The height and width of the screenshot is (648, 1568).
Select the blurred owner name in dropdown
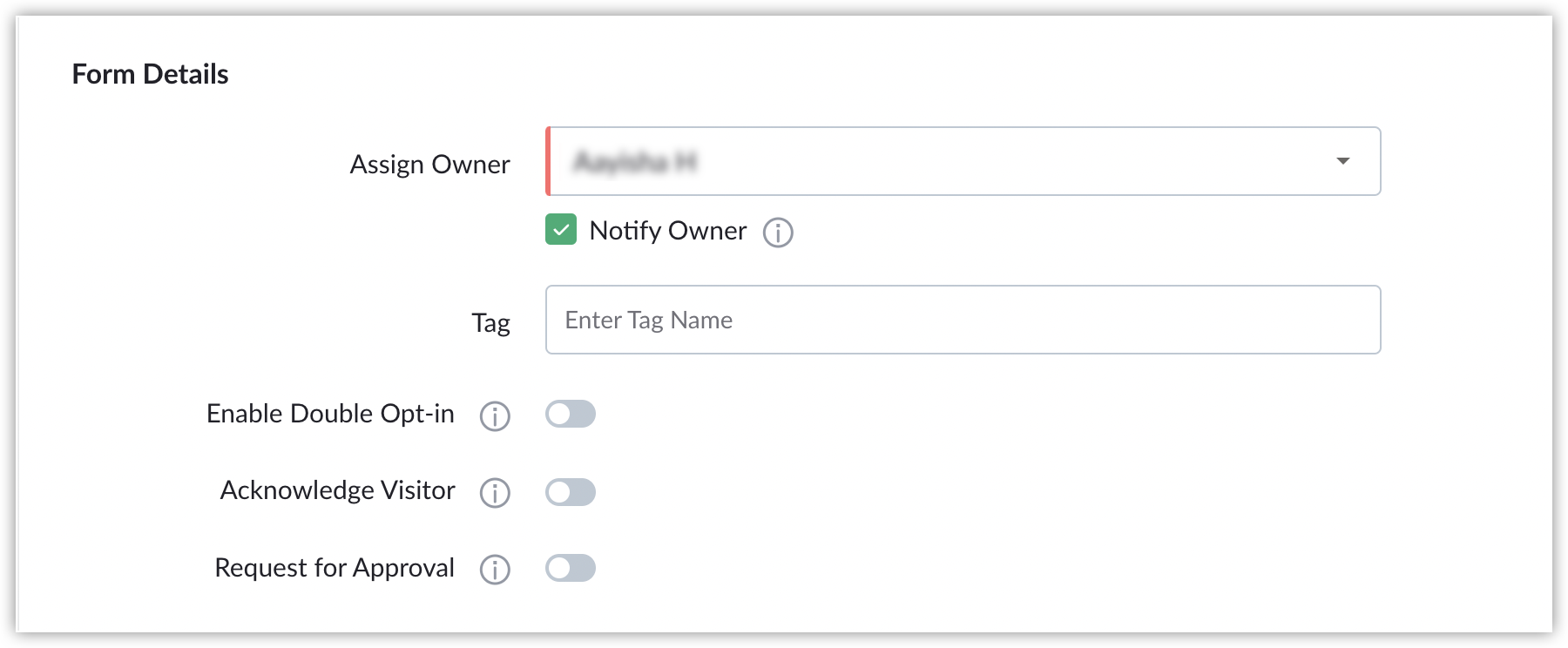coord(636,162)
